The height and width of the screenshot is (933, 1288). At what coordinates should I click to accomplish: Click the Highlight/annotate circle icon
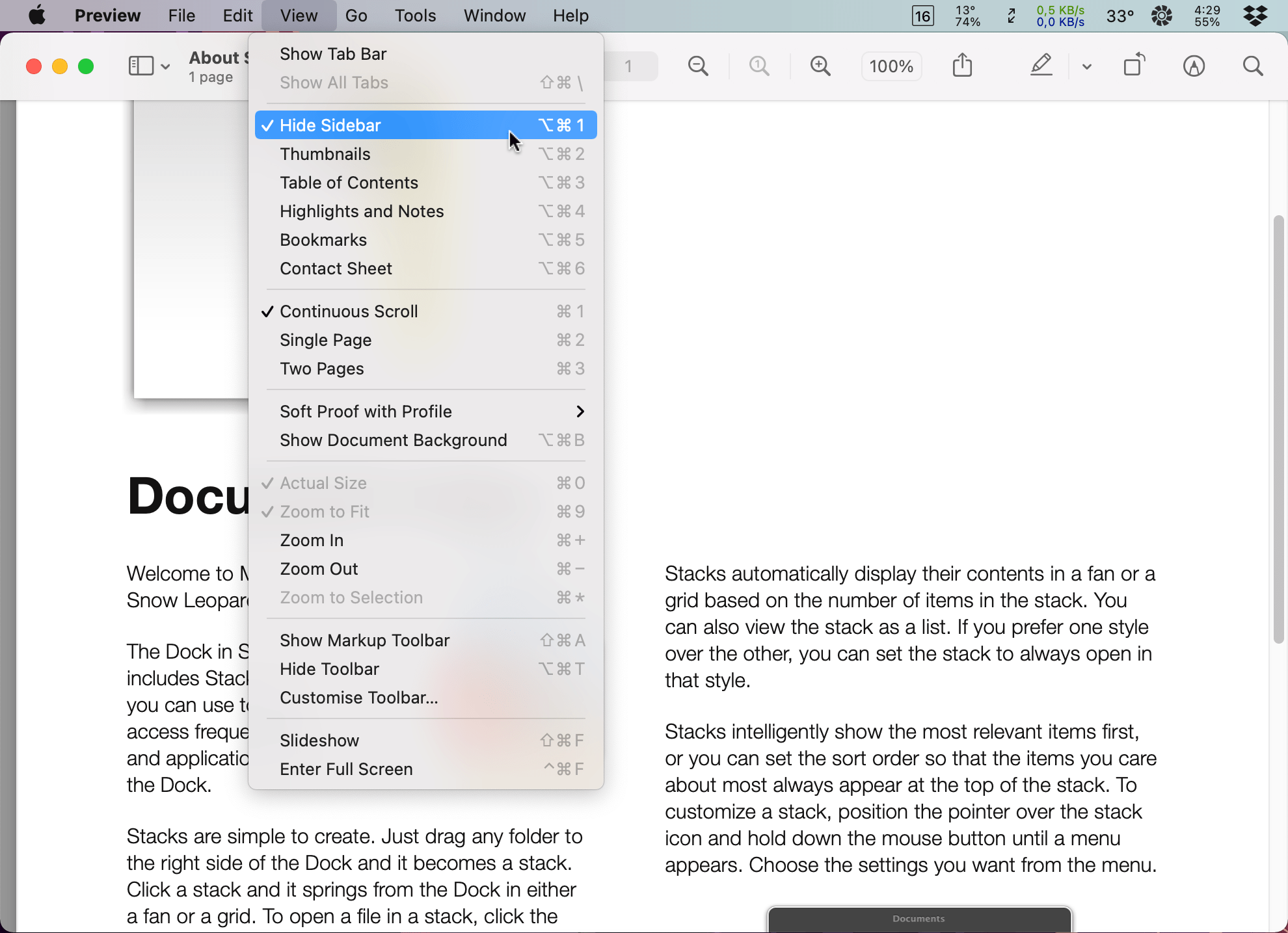click(x=1194, y=66)
